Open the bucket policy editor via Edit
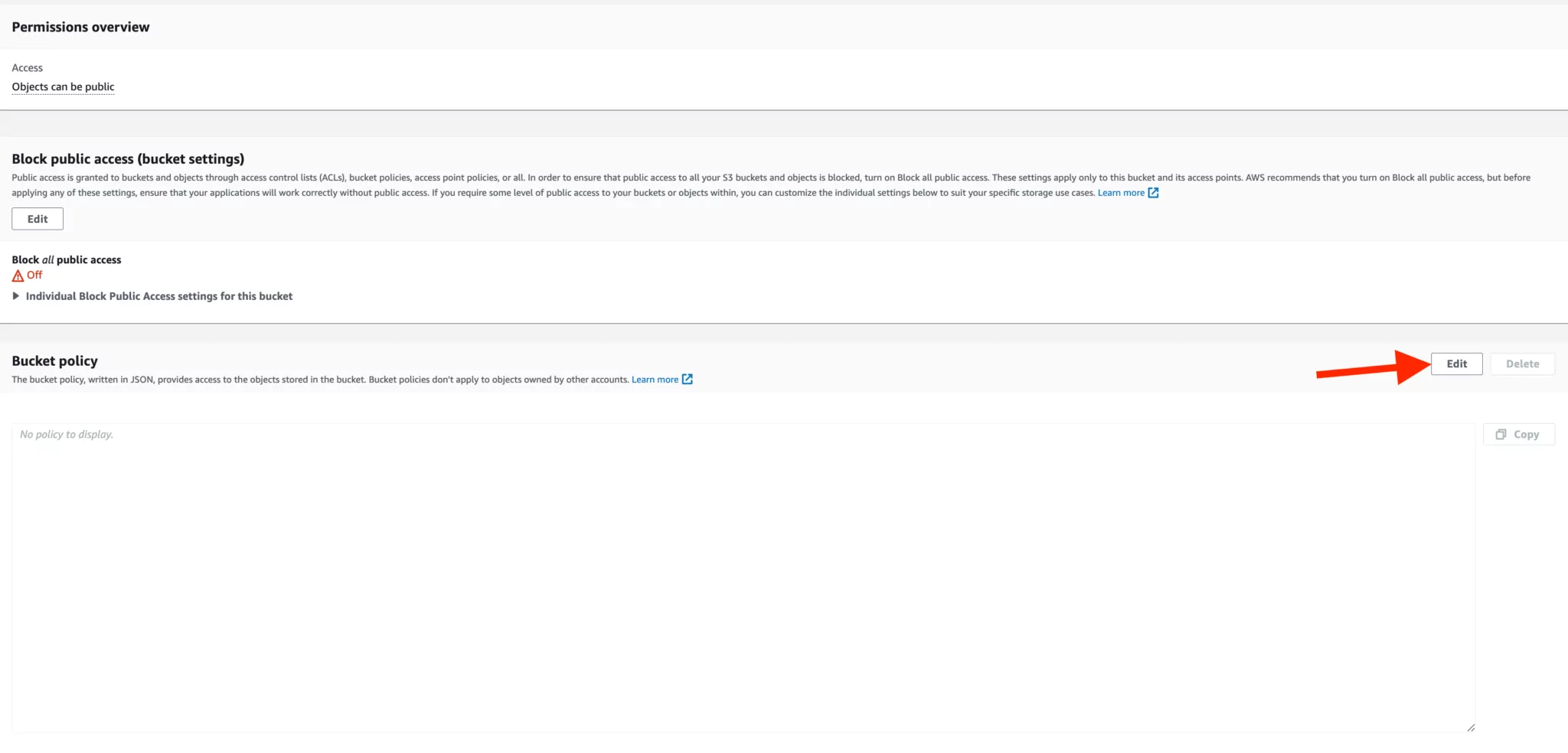The image size is (1568, 753). tap(1455, 363)
